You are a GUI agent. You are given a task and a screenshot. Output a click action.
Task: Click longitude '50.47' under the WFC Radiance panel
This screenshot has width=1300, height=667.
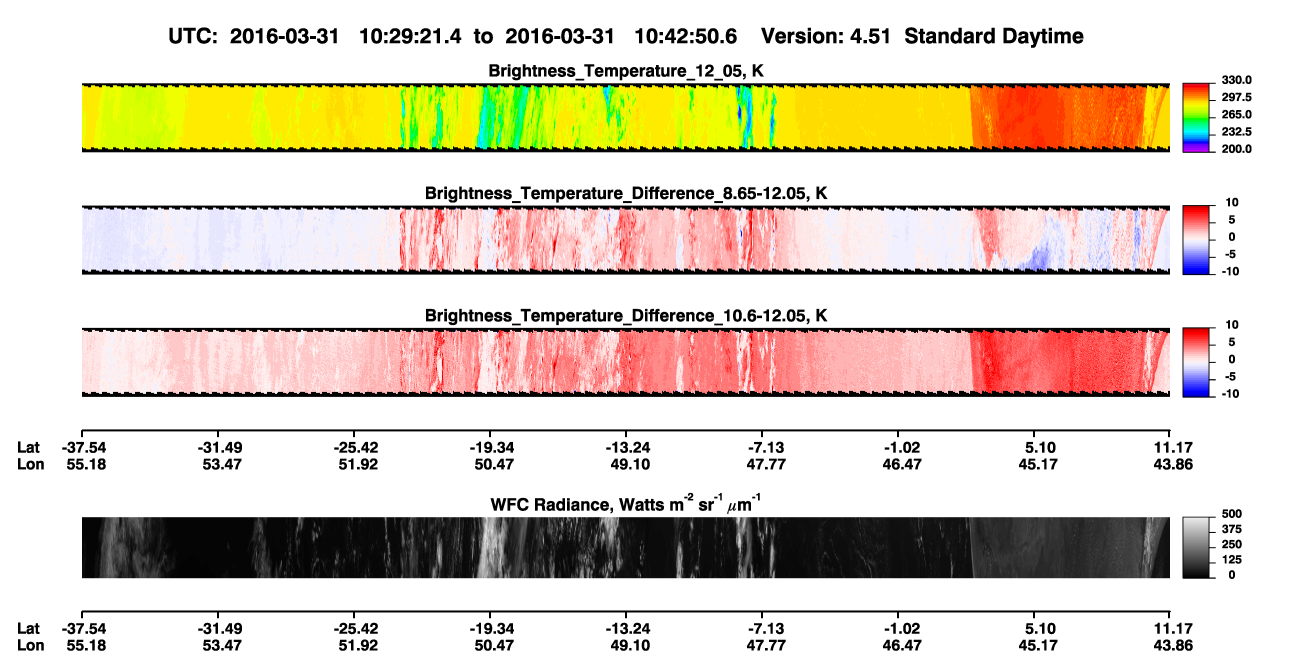493,645
